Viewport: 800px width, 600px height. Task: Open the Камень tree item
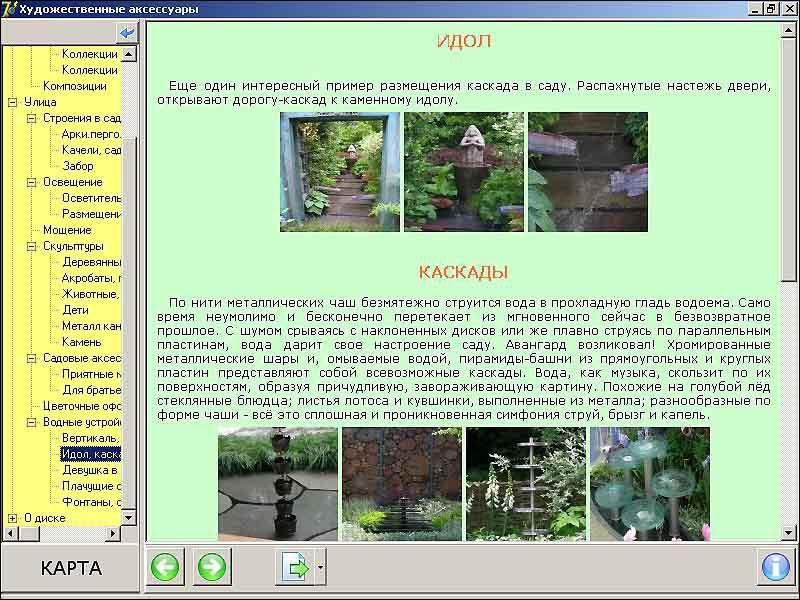tap(82, 342)
